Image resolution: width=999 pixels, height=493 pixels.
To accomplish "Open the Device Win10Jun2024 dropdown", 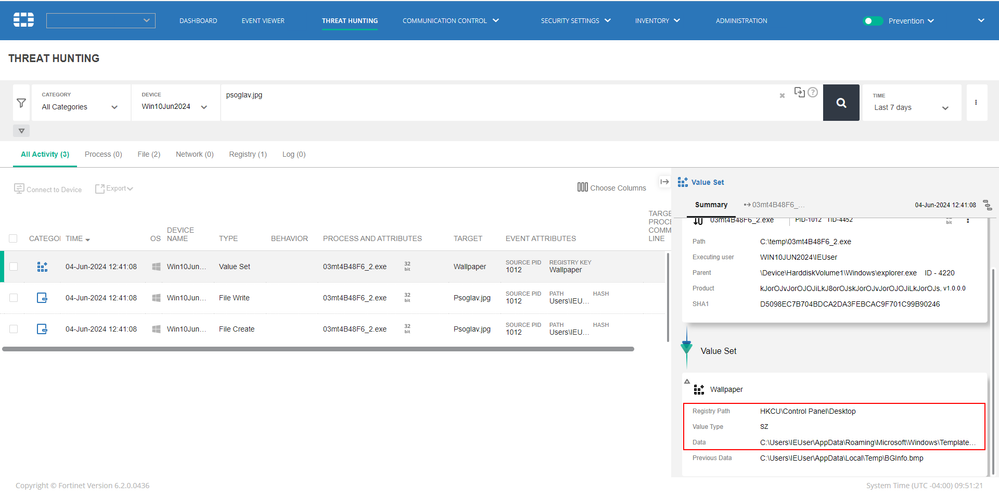I will [x=175, y=107].
